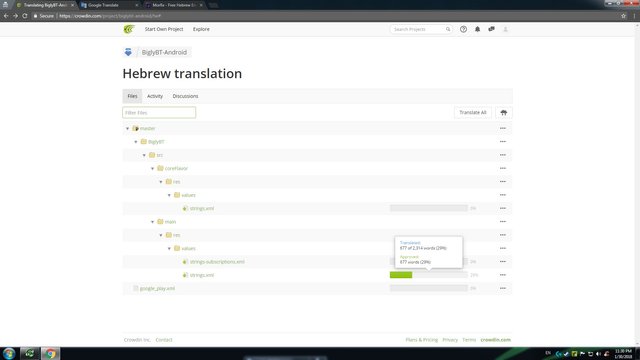Click the volume icon in system tray
Image resolution: width=640 pixels, height=360 pixels.
point(598,353)
